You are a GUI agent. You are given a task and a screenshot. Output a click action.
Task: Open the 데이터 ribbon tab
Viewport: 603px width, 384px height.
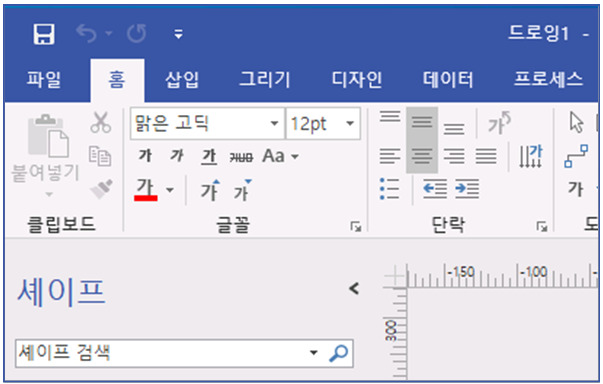448,80
